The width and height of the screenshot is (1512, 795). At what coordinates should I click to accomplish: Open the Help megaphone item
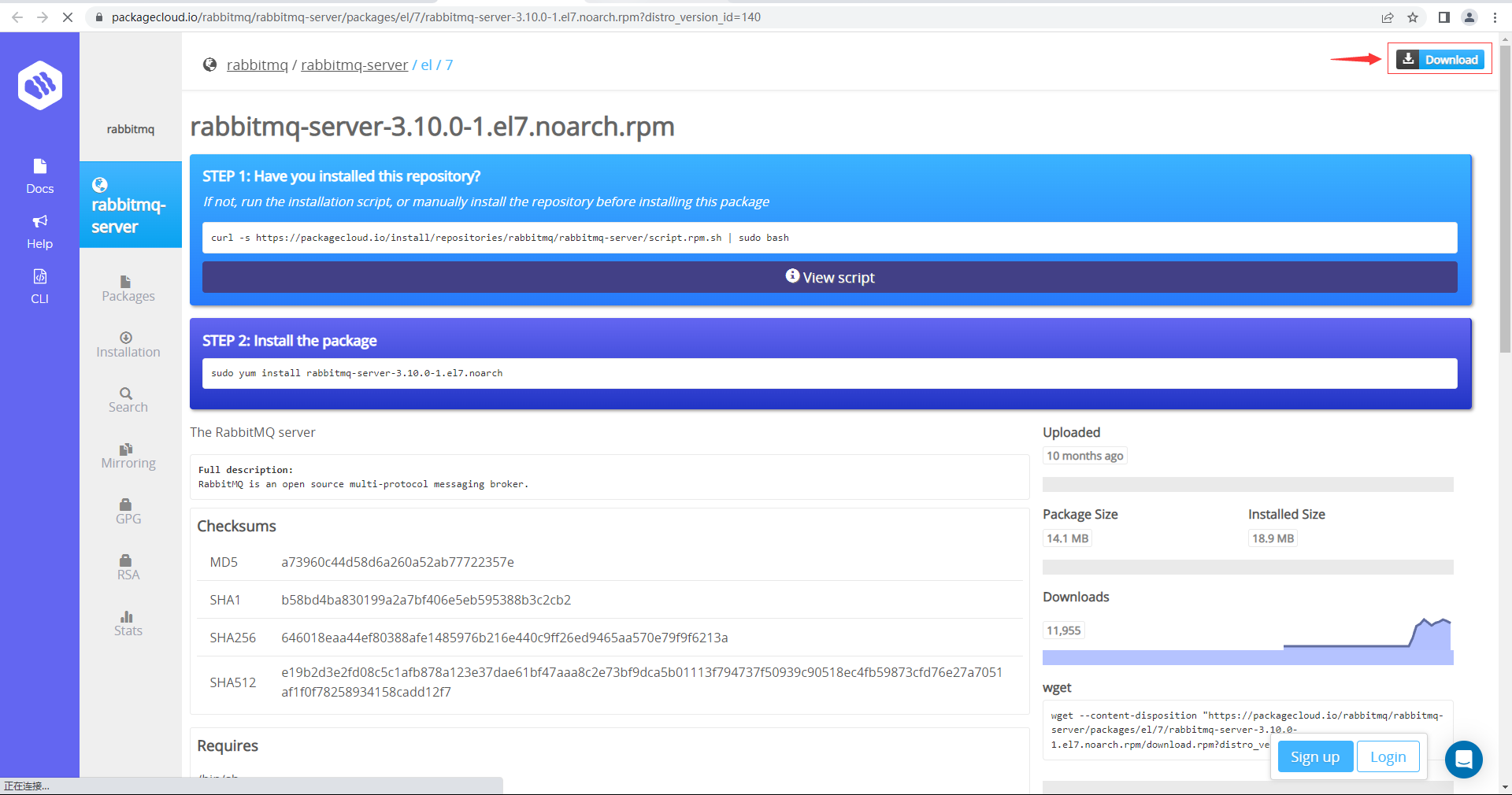(40, 231)
